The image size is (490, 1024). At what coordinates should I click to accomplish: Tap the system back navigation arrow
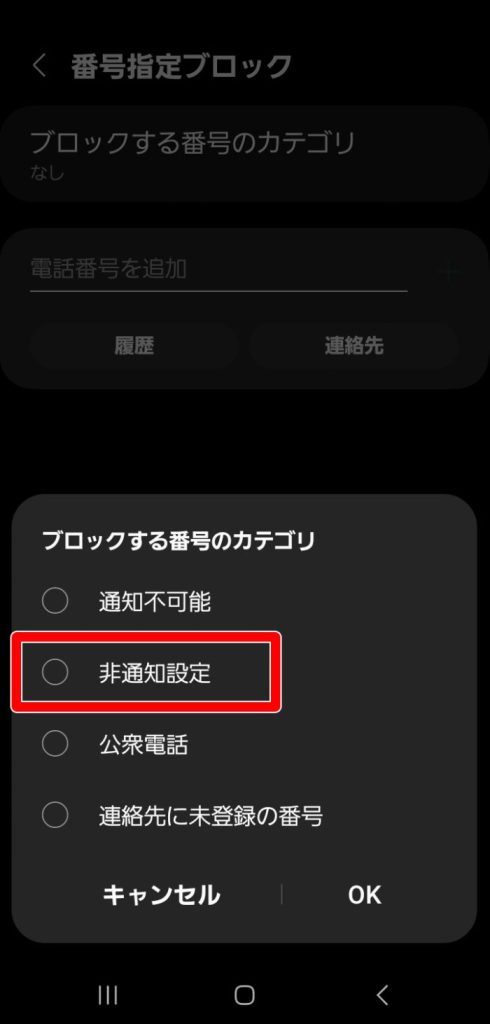382,995
